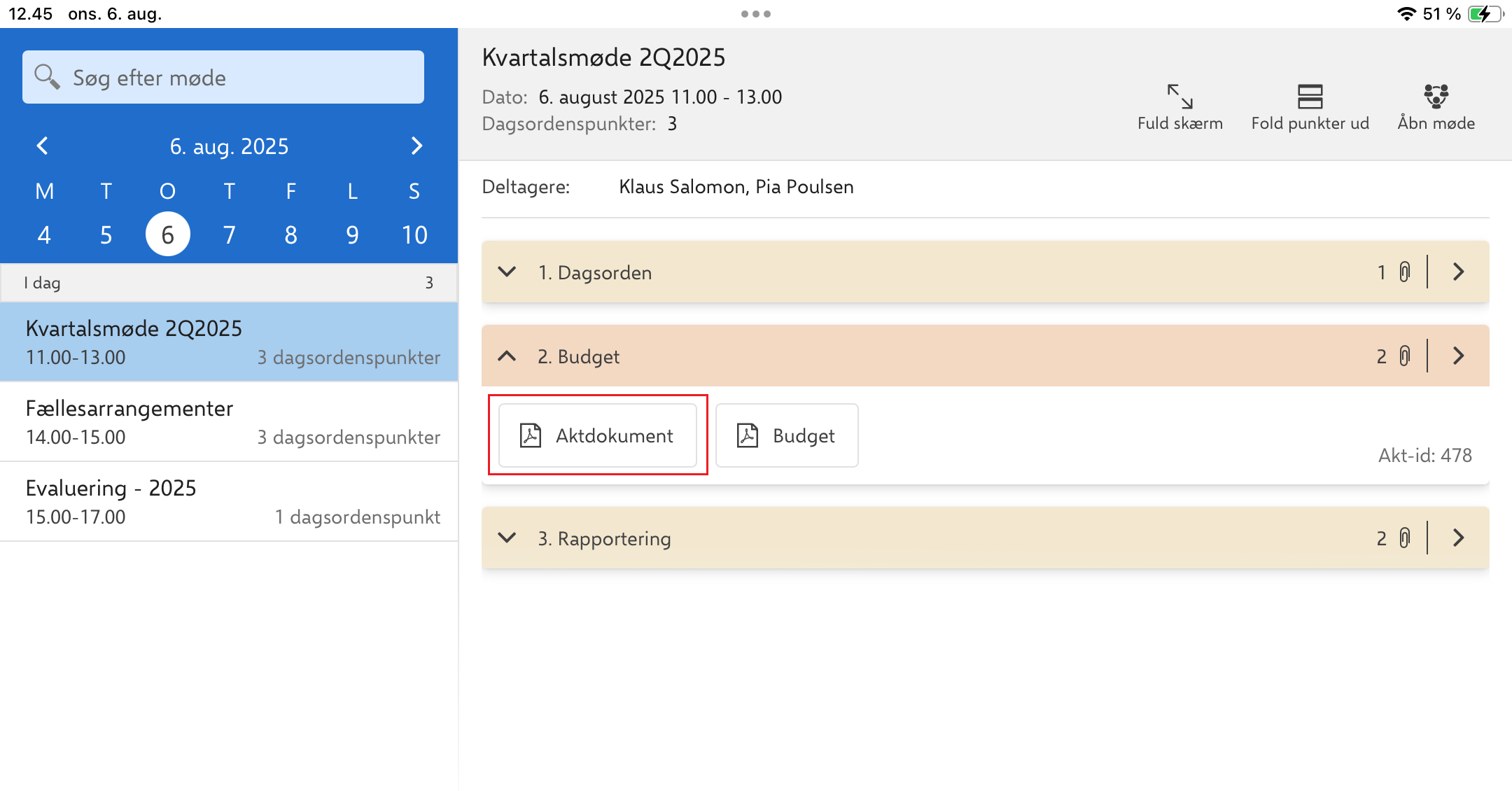Select Friday 8 in the calendar
The image size is (1512, 791).
[x=290, y=234]
